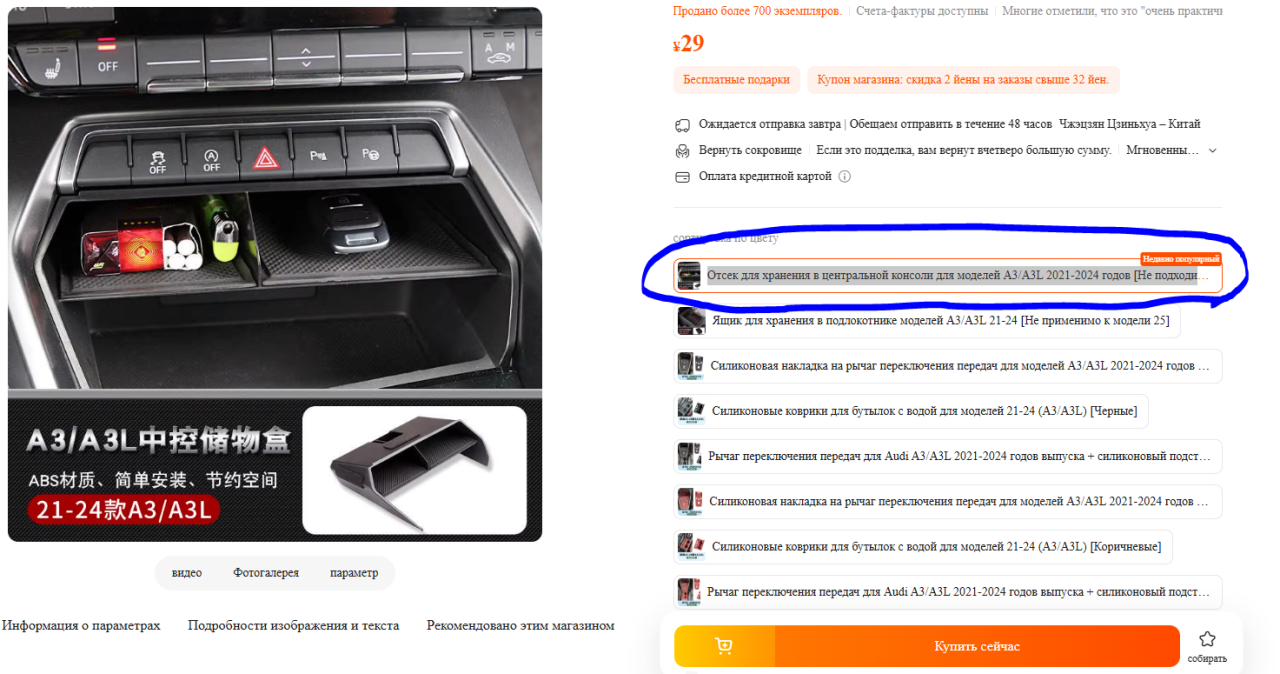This screenshot has height=674, width=1280.
Task: Click the delivery truck shipping icon
Action: (x=682, y=125)
